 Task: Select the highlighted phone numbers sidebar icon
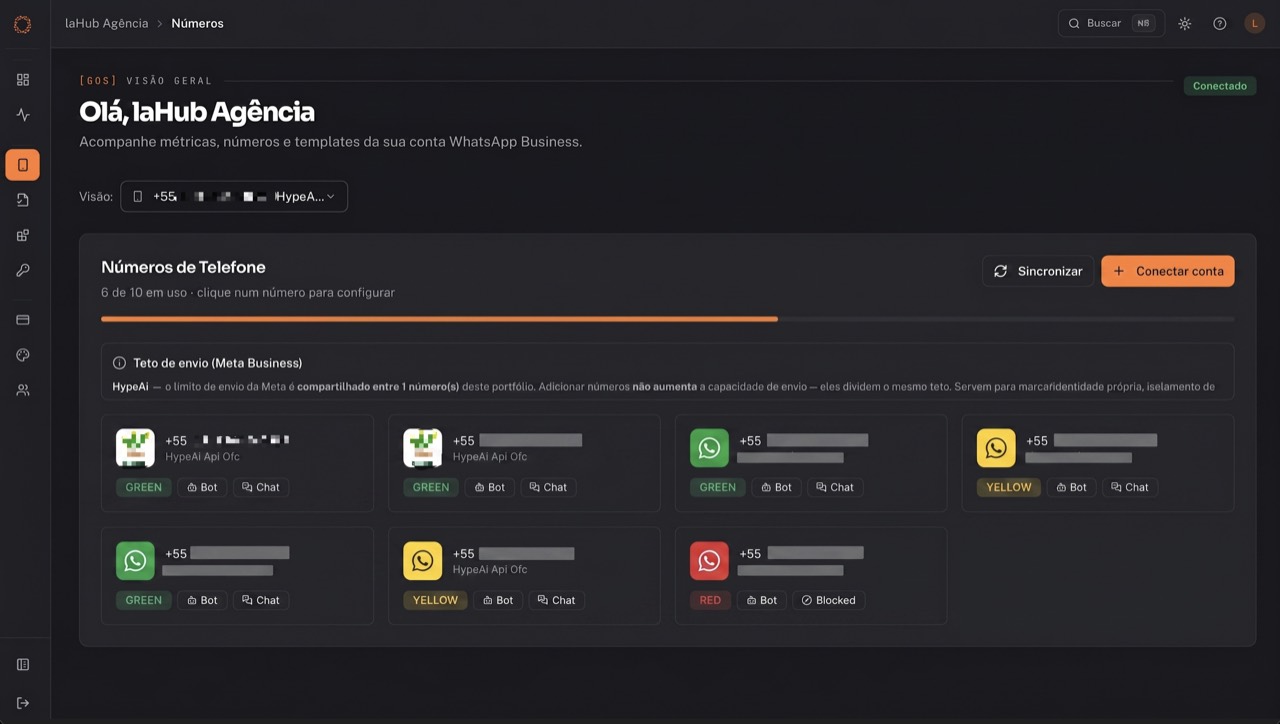click(x=23, y=165)
